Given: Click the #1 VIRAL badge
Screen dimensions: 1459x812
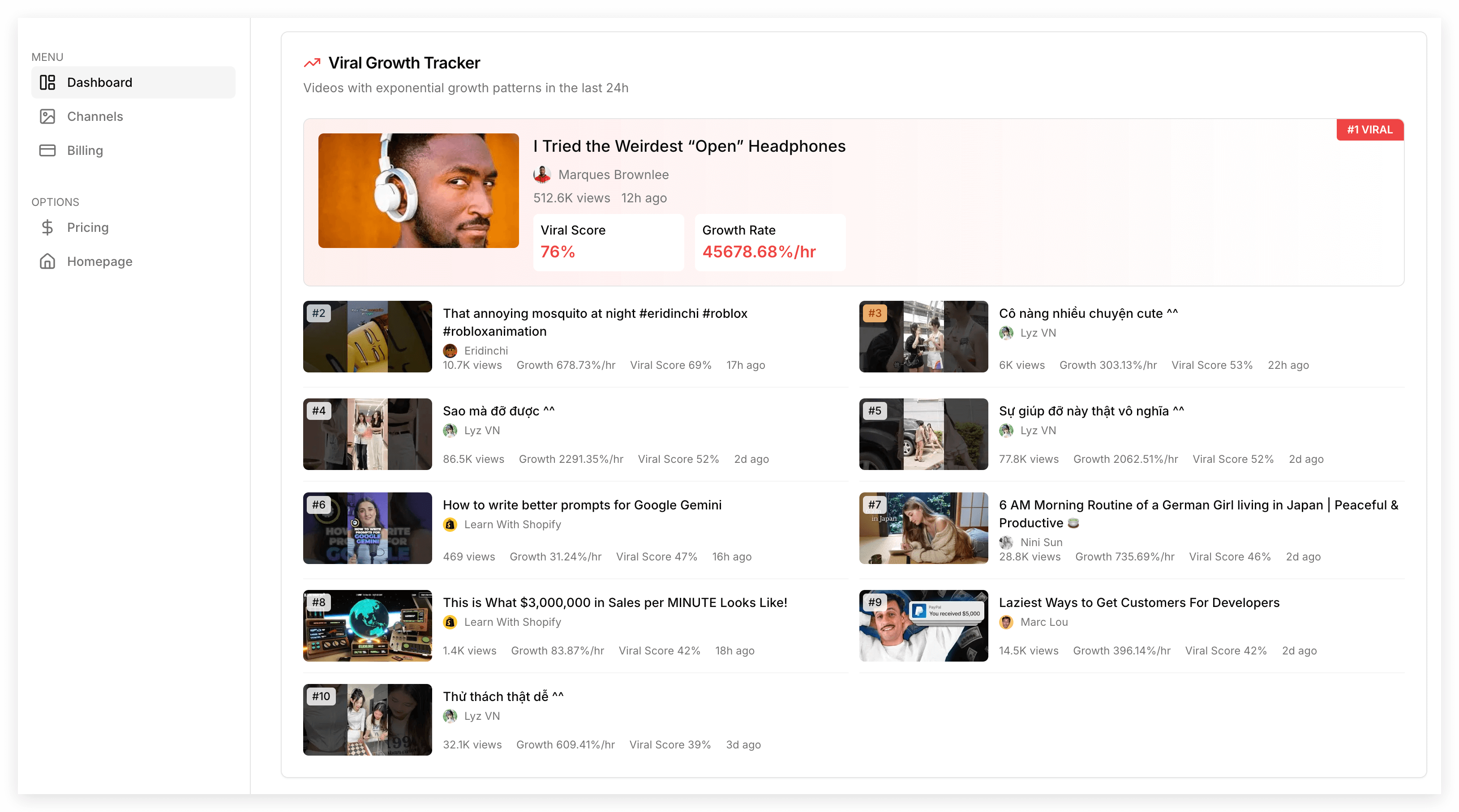Looking at the screenshot, I should (1369, 130).
